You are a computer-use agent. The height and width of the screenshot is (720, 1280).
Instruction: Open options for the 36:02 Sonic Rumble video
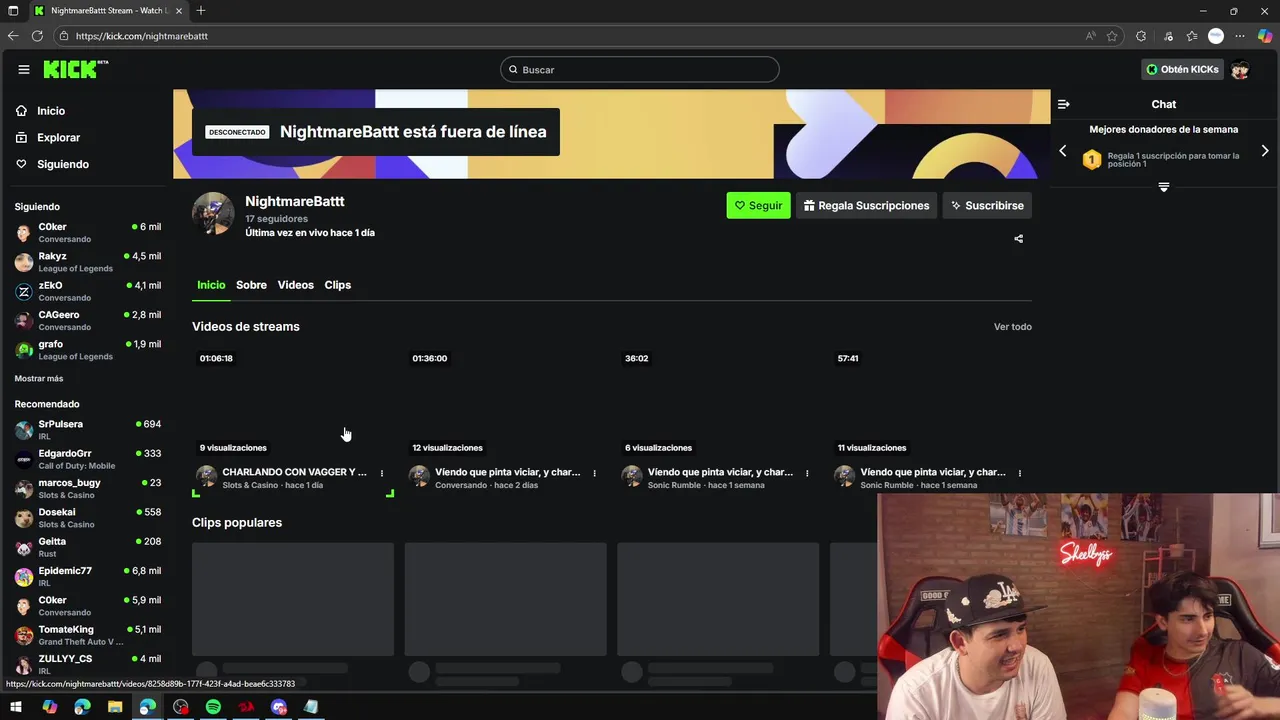807,473
